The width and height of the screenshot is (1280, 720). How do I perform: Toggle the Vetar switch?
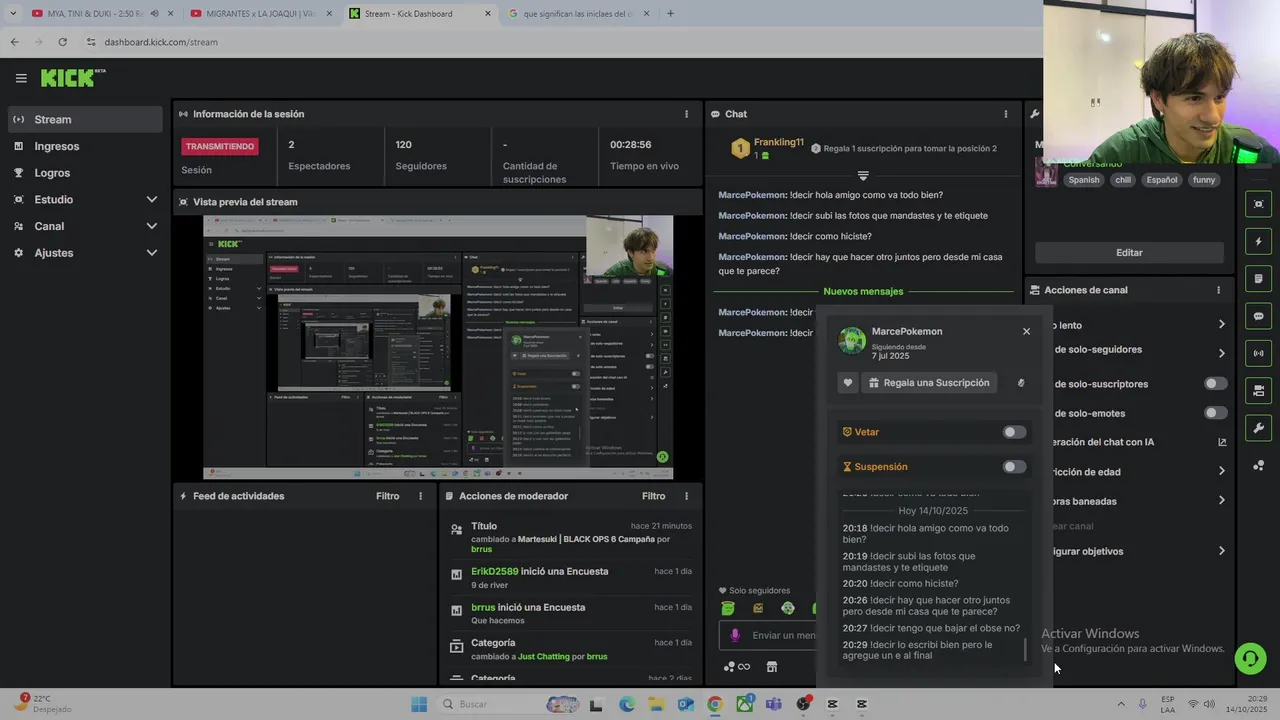[1014, 432]
